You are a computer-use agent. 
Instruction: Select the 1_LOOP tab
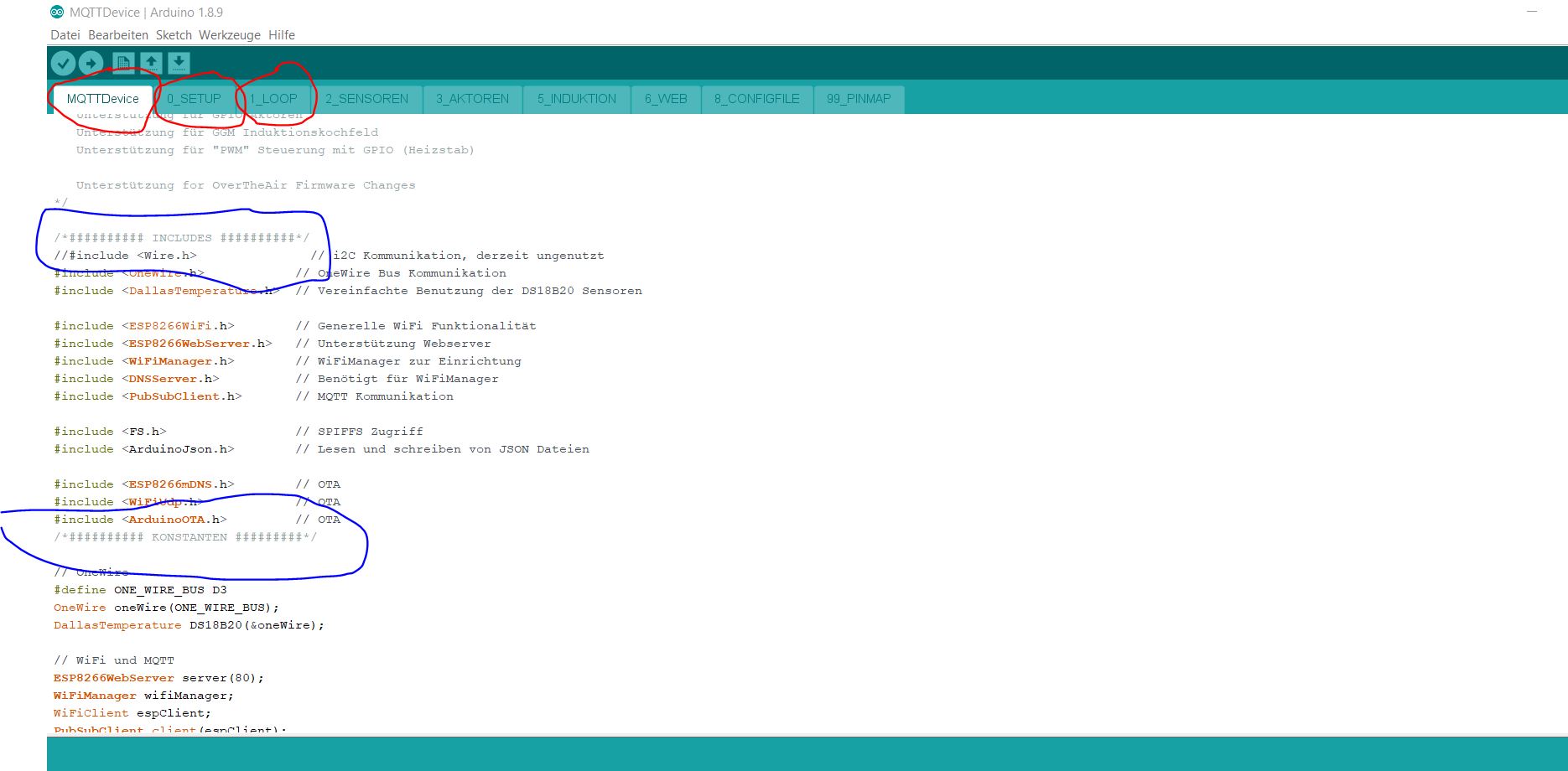click(273, 99)
